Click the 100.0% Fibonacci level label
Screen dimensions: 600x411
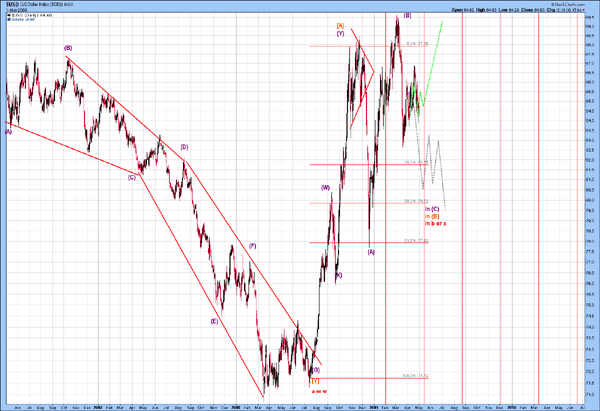415,376
